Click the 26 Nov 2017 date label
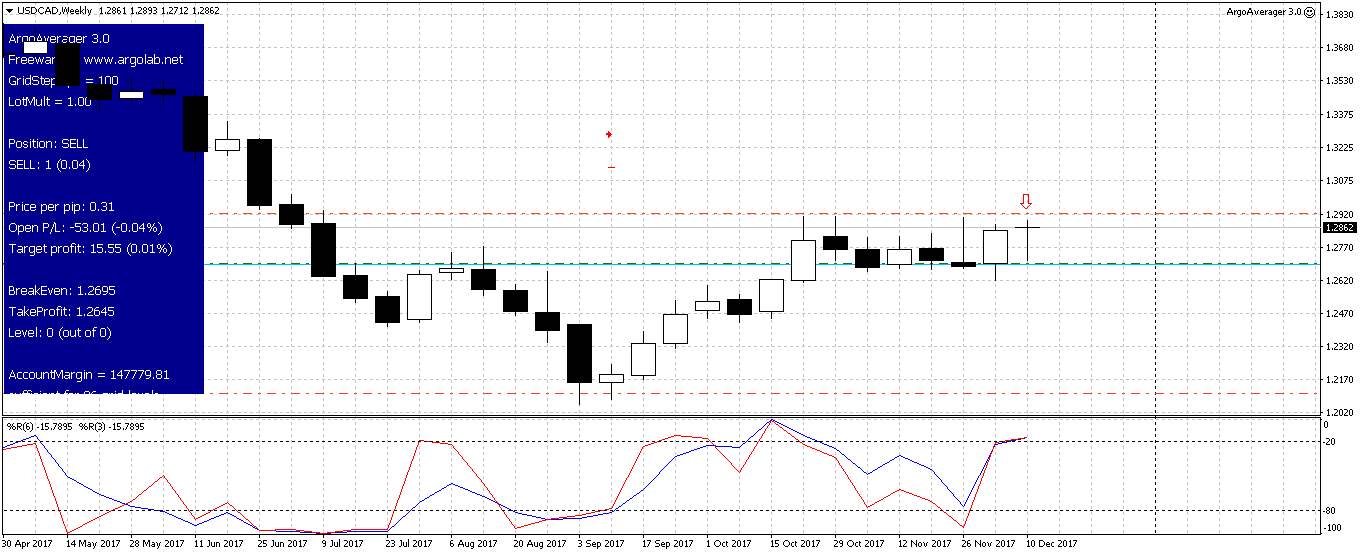Viewport: 1360px width, 555px height. click(989, 544)
